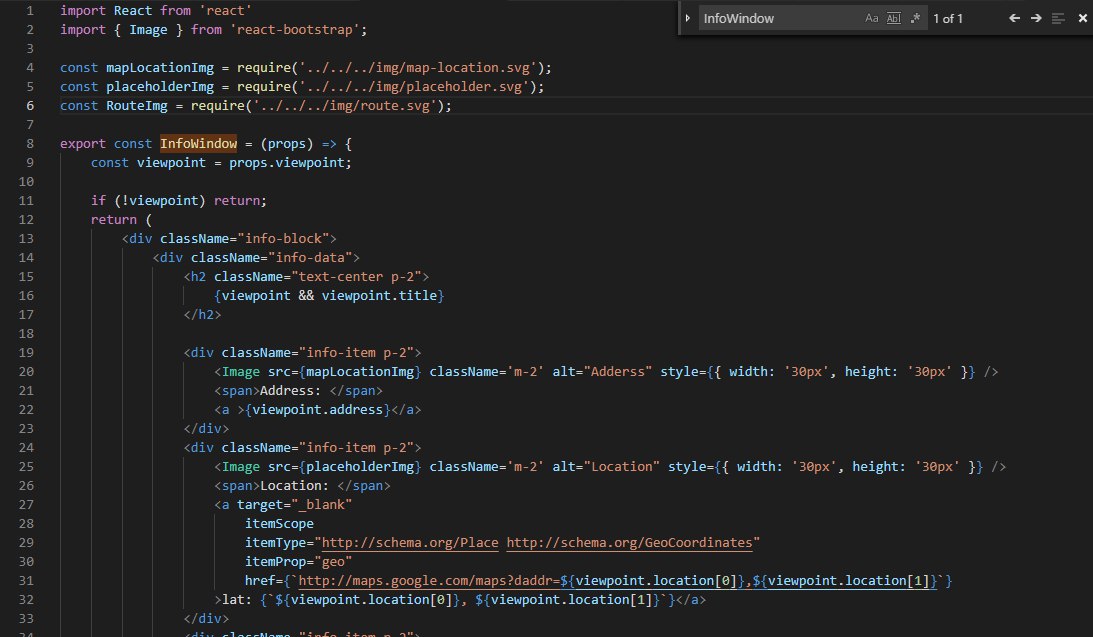The image size is (1093, 637).
Task: Click itemProp="geo" attribute
Action: pyautogui.click(x=298, y=562)
